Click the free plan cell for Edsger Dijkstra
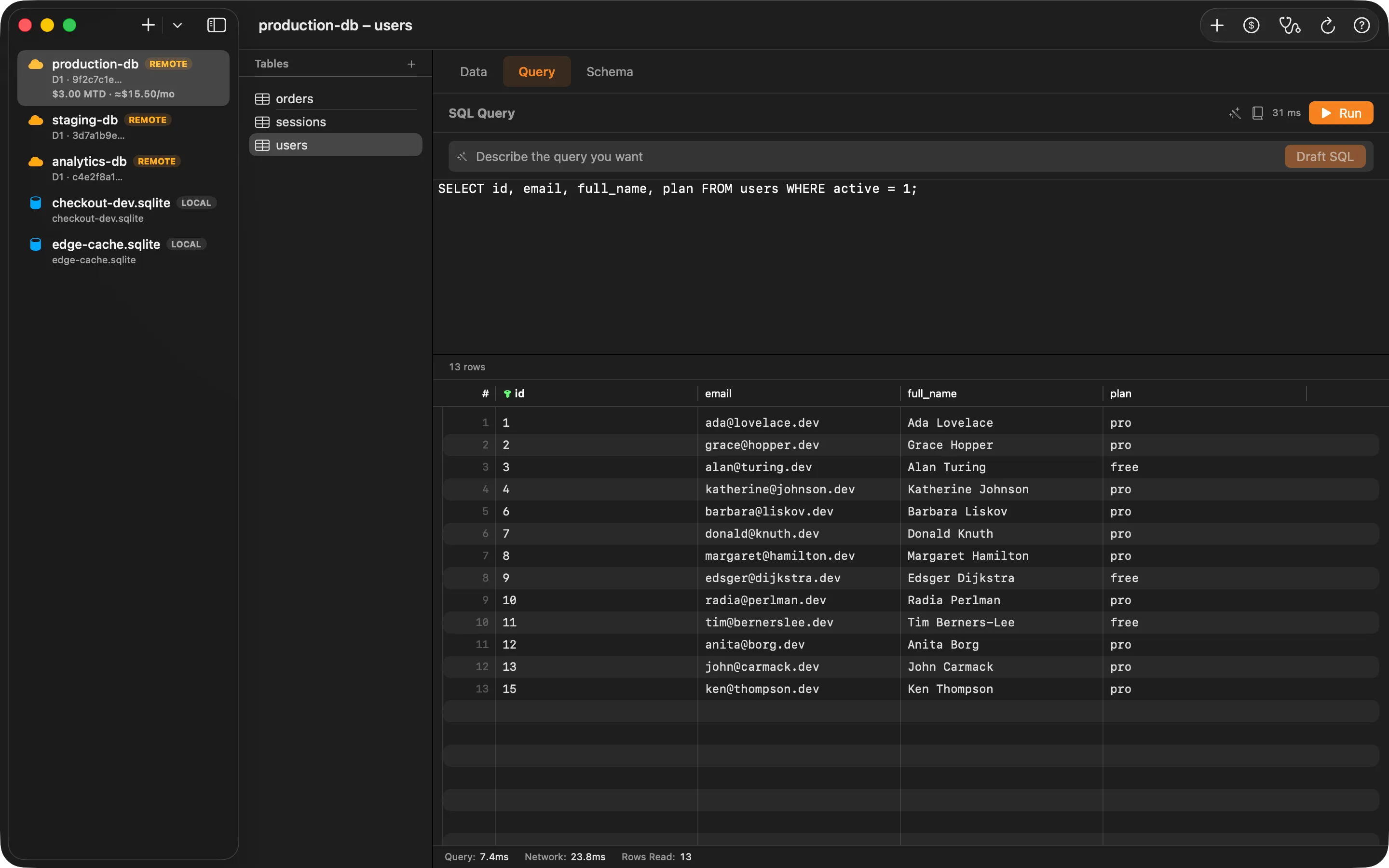The image size is (1389, 868). click(1124, 578)
